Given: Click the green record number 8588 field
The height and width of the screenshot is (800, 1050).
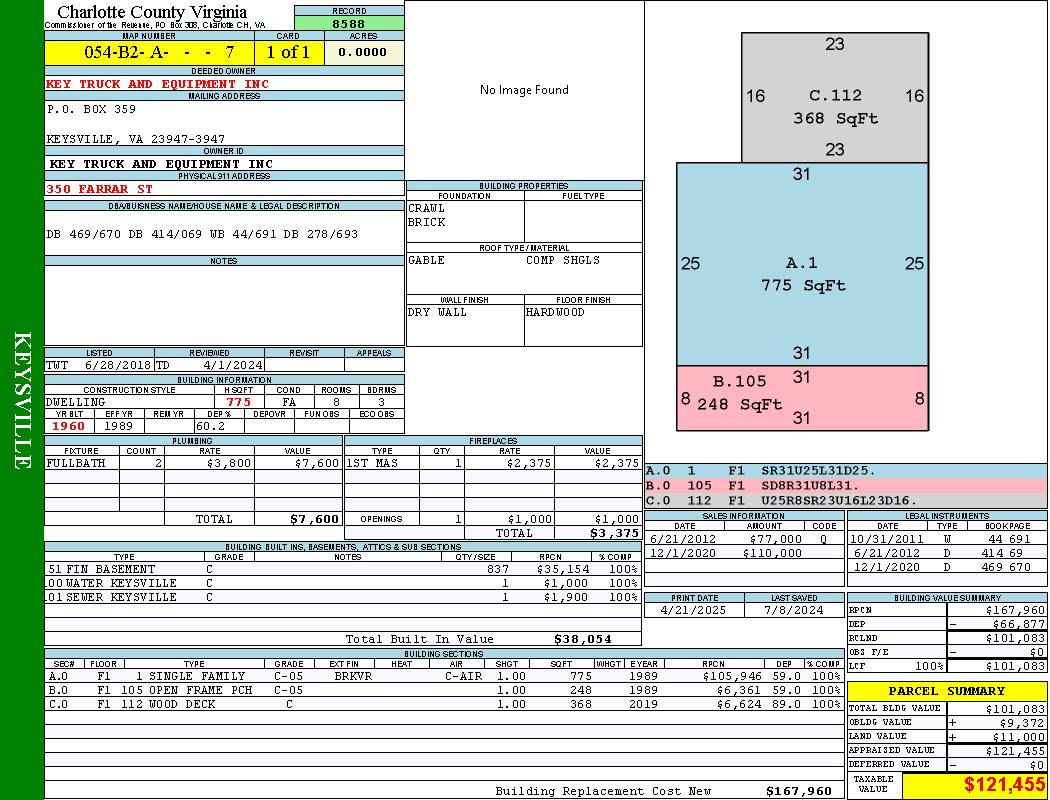Looking at the screenshot, I should coord(349,23).
